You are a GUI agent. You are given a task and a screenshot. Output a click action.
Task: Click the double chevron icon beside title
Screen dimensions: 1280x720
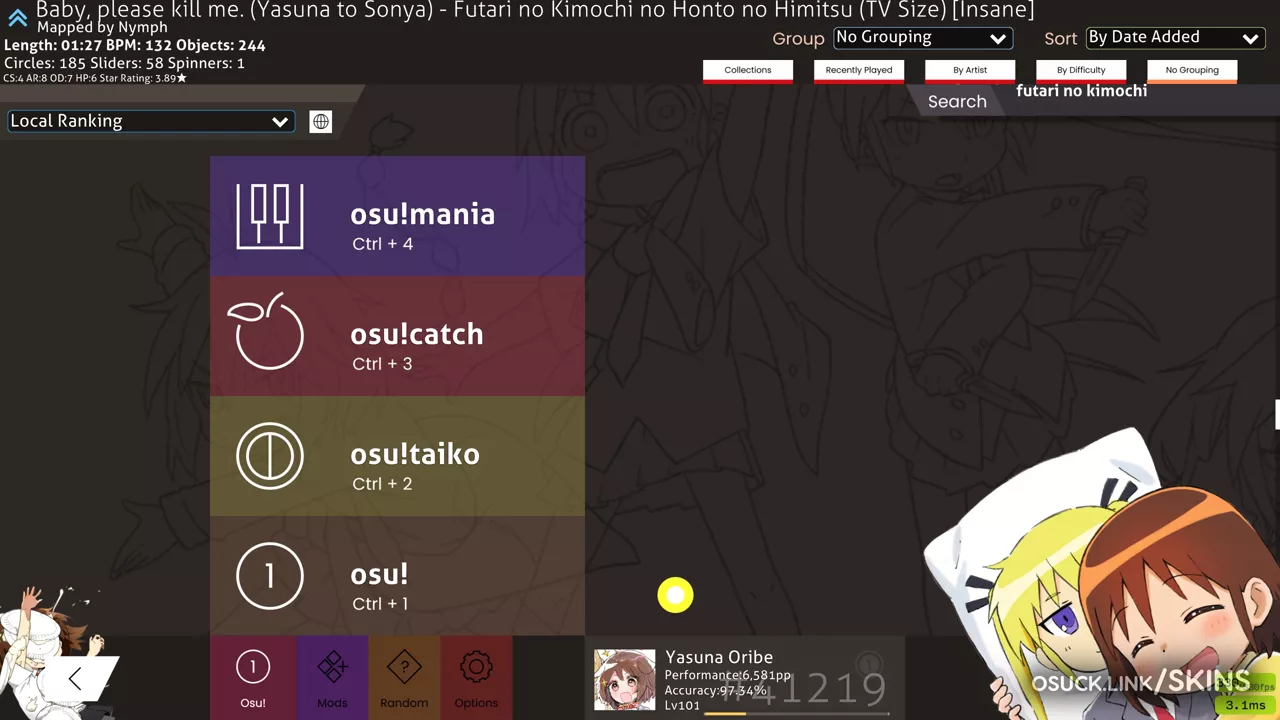pyautogui.click(x=17, y=18)
